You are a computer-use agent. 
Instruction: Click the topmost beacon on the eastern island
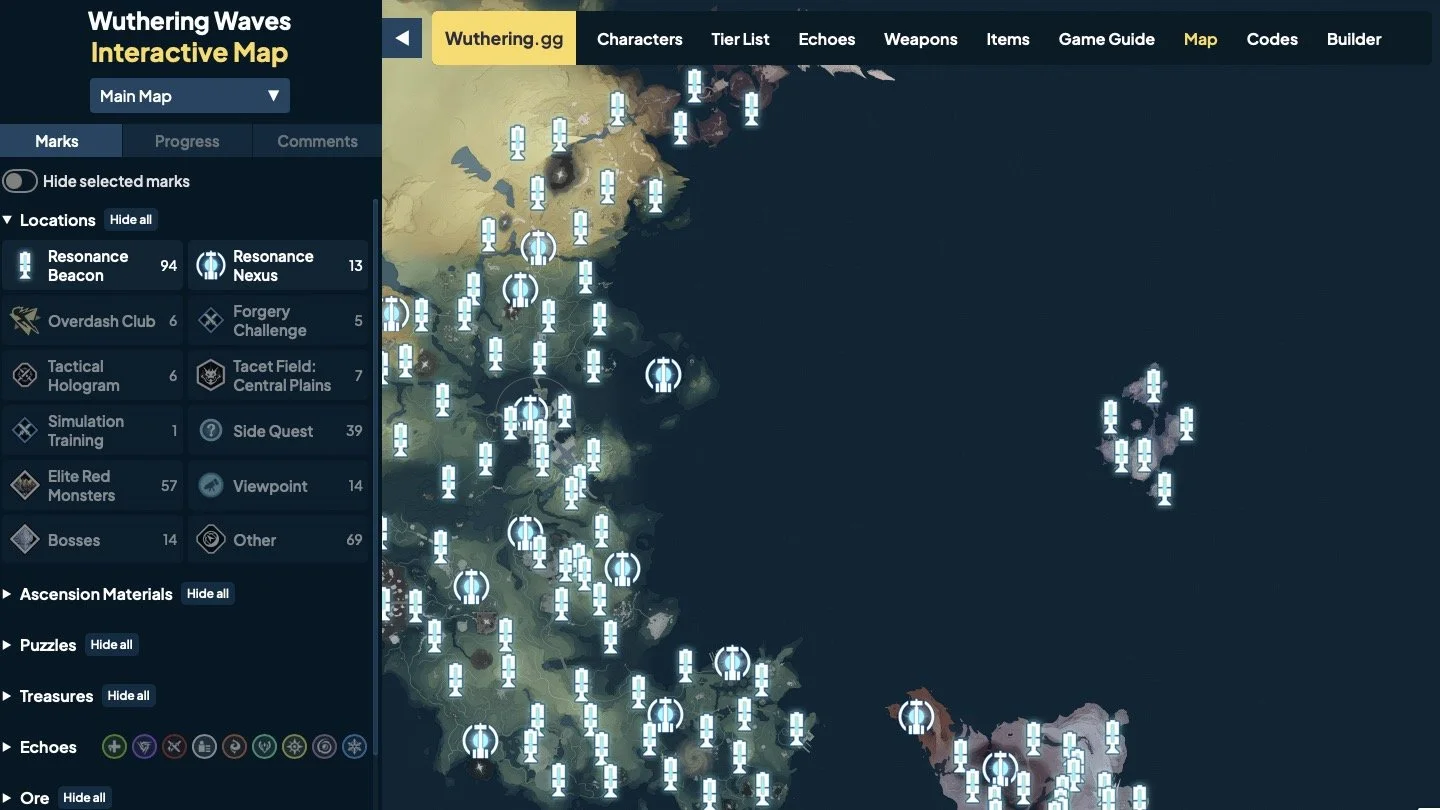coord(1153,386)
